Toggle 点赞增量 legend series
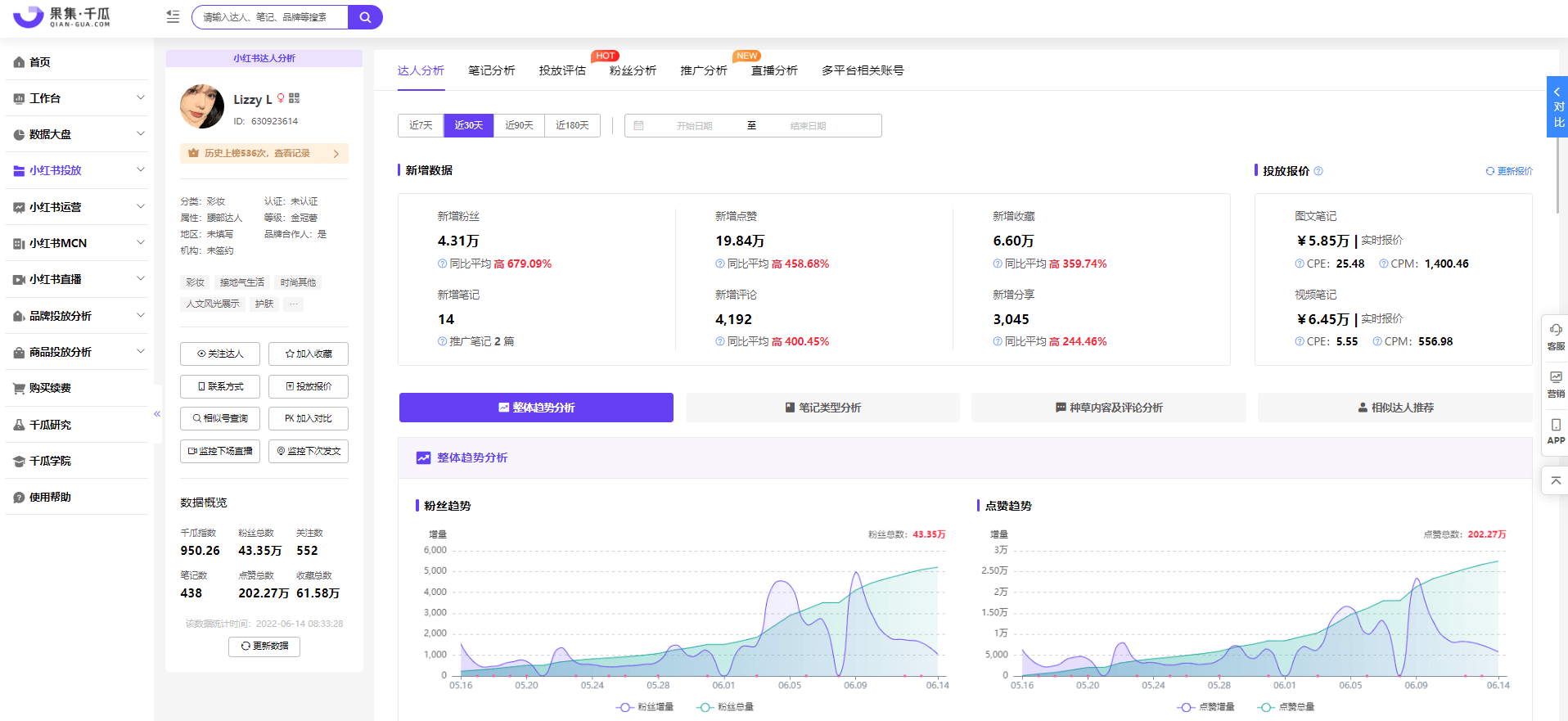Screen dimensions: 1568x721 (x=1206, y=707)
